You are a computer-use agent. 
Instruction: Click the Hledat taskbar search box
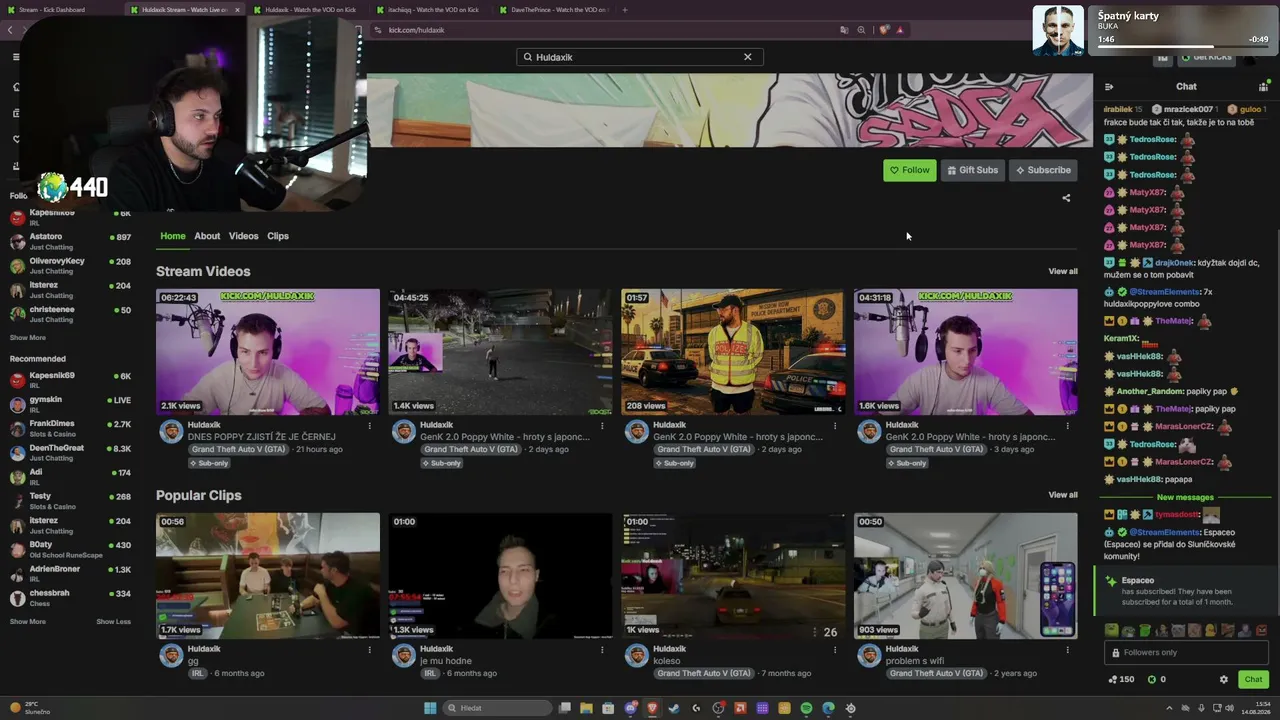click(498, 708)
